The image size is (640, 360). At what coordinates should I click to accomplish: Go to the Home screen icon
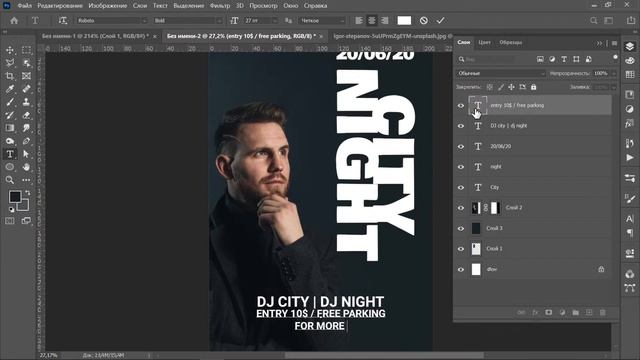14,20
